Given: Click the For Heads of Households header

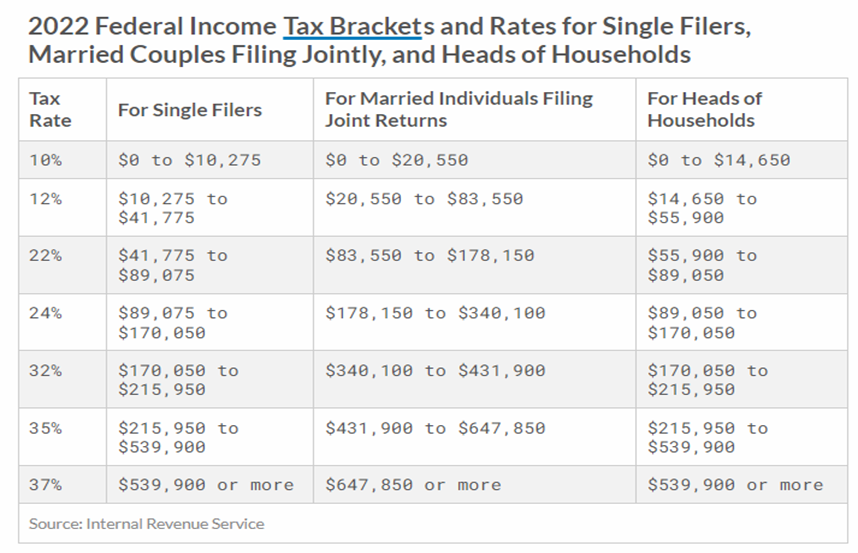Looking at the screenshot, I should (703, 109).
